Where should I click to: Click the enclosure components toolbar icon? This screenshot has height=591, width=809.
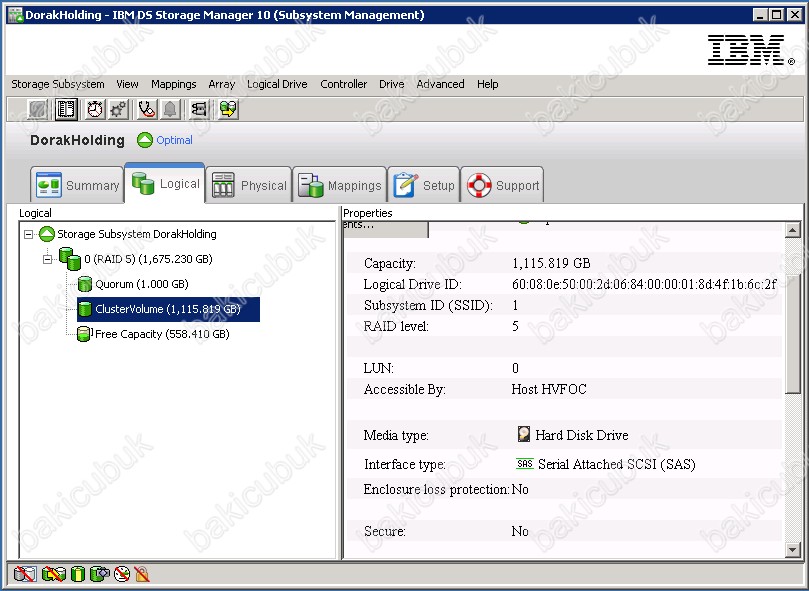pyautogui.click(x=199, y=109)
